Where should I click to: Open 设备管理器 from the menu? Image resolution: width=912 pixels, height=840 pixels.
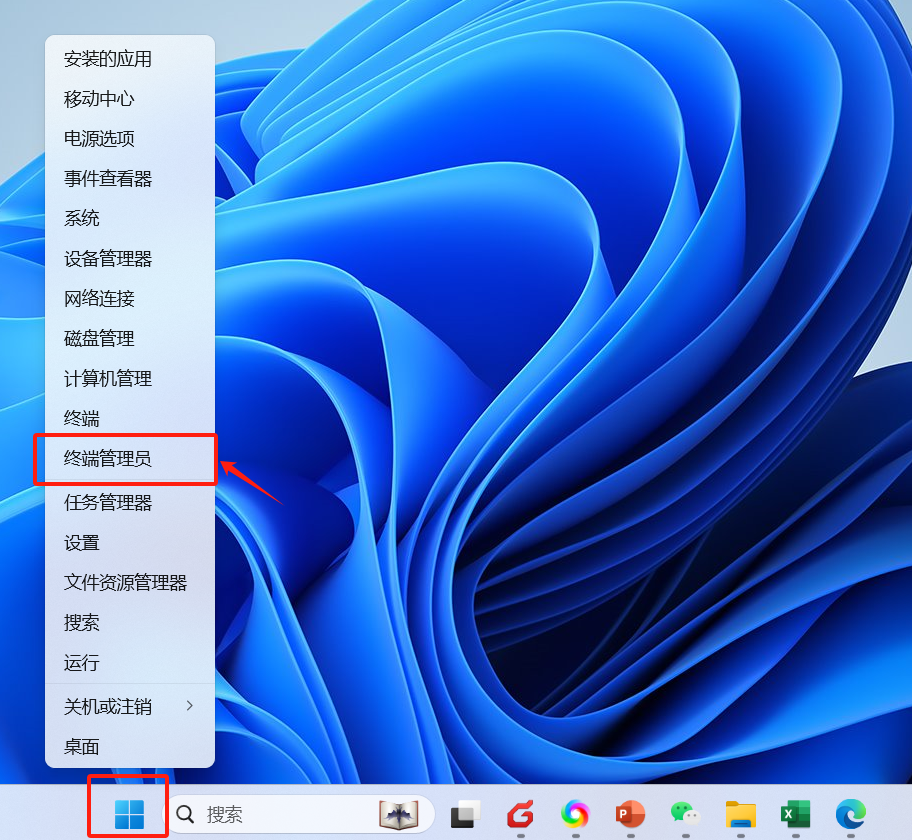pyautogui.click(x=130, y=258)
